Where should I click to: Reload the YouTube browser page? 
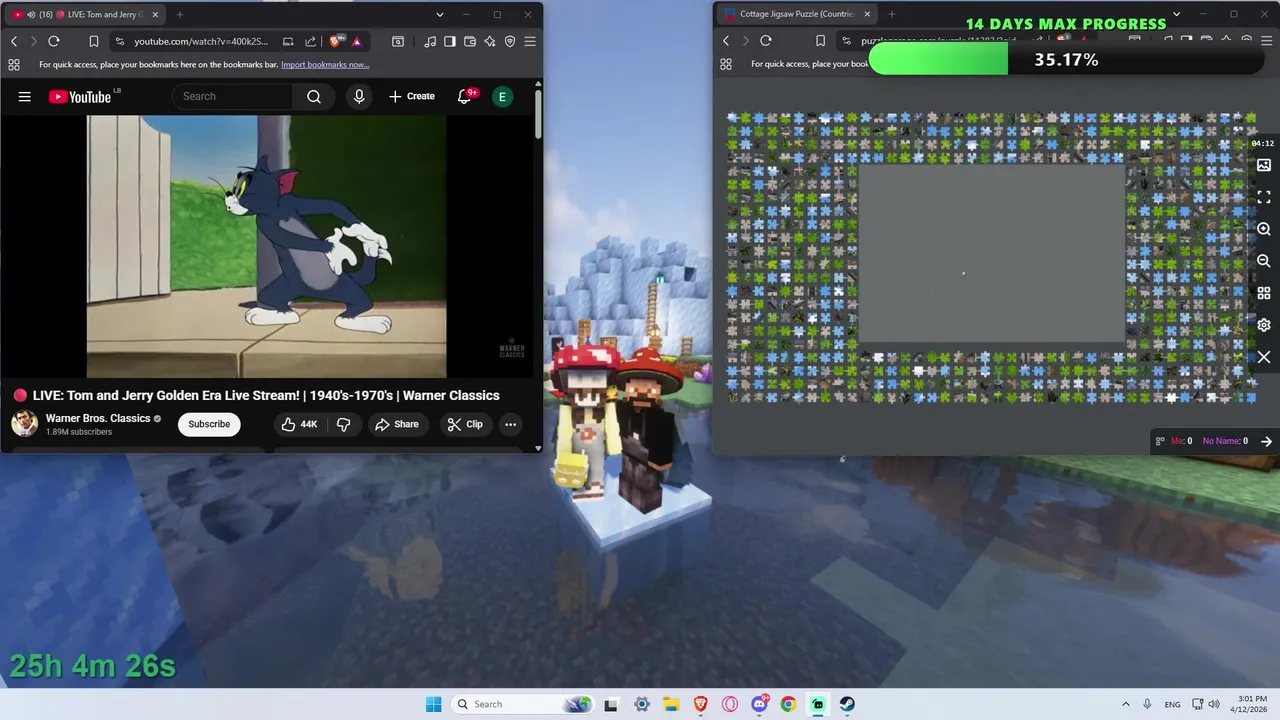coord(54,41)
